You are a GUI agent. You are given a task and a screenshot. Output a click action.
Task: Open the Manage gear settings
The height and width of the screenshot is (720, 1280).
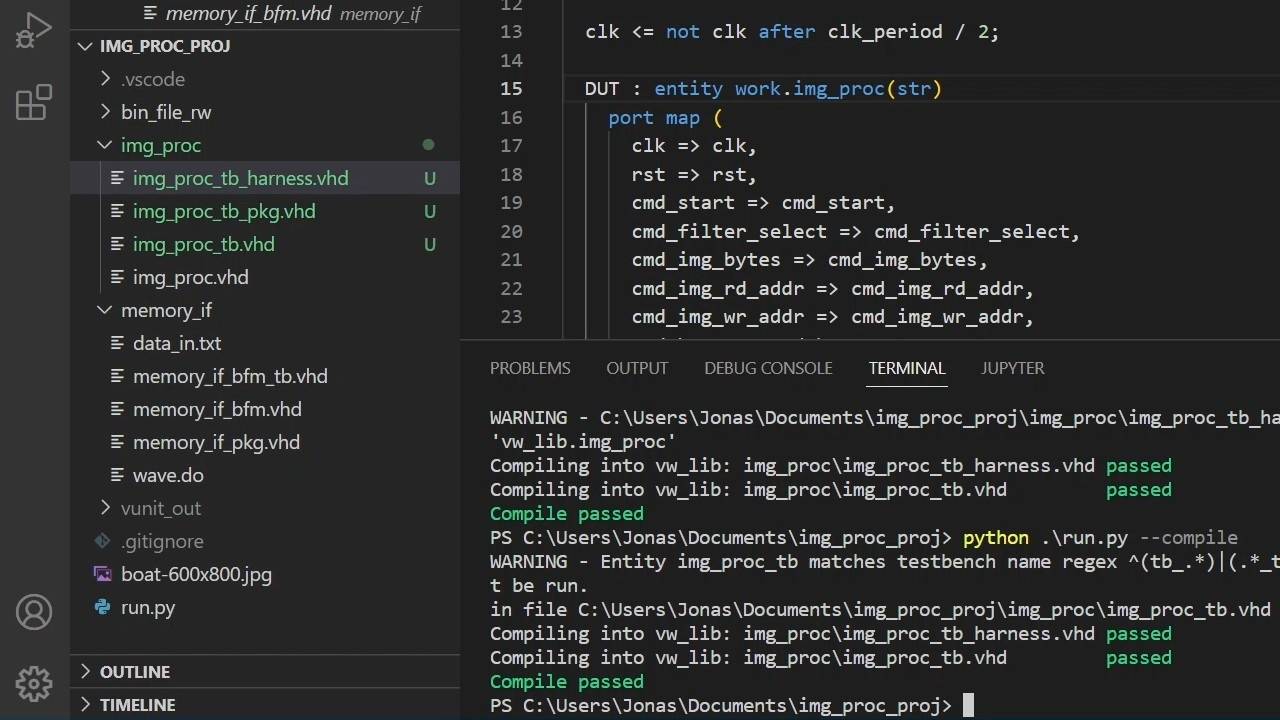click(x=34, y=683)
